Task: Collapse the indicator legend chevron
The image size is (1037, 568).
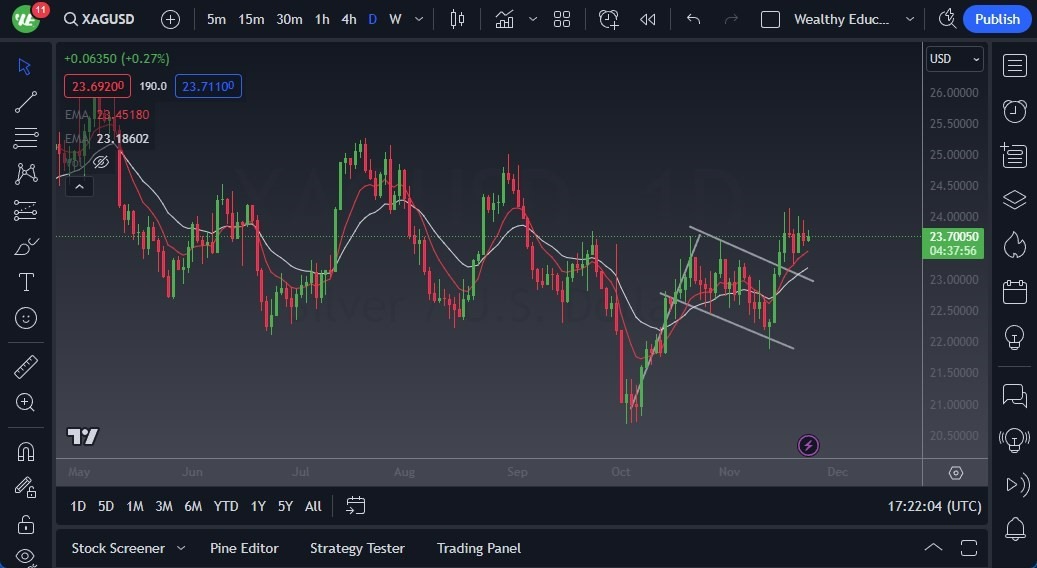Action: tap(78, 186)
